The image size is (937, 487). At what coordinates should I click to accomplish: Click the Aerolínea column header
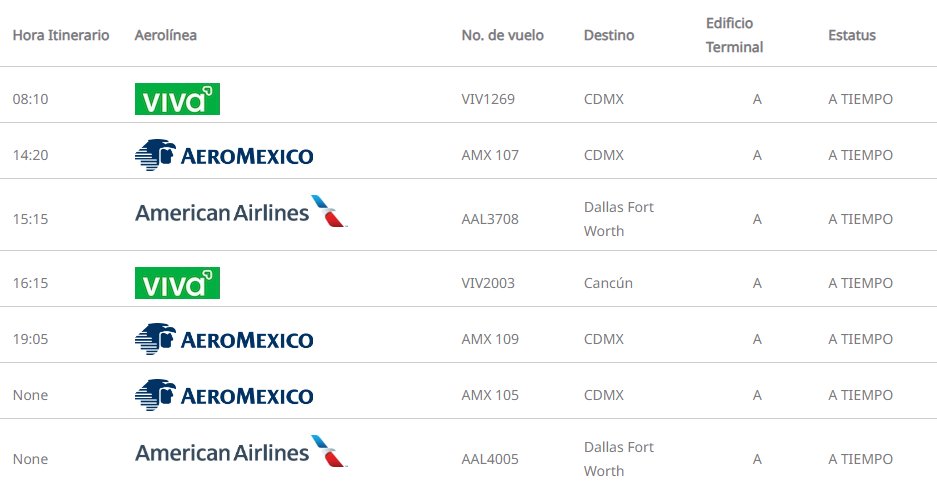click(165, 35)
